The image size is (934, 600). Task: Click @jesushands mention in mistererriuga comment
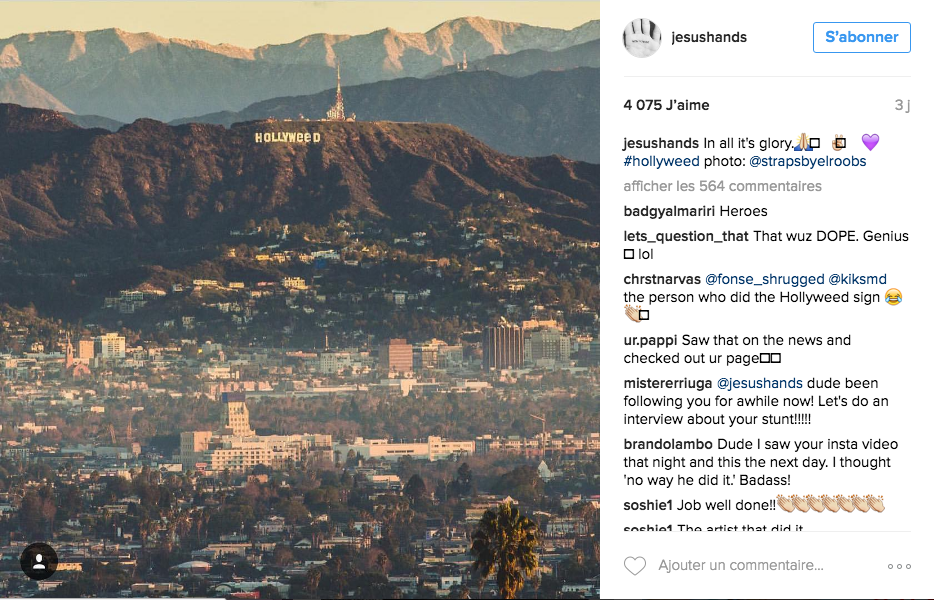[x=759, y=383]
